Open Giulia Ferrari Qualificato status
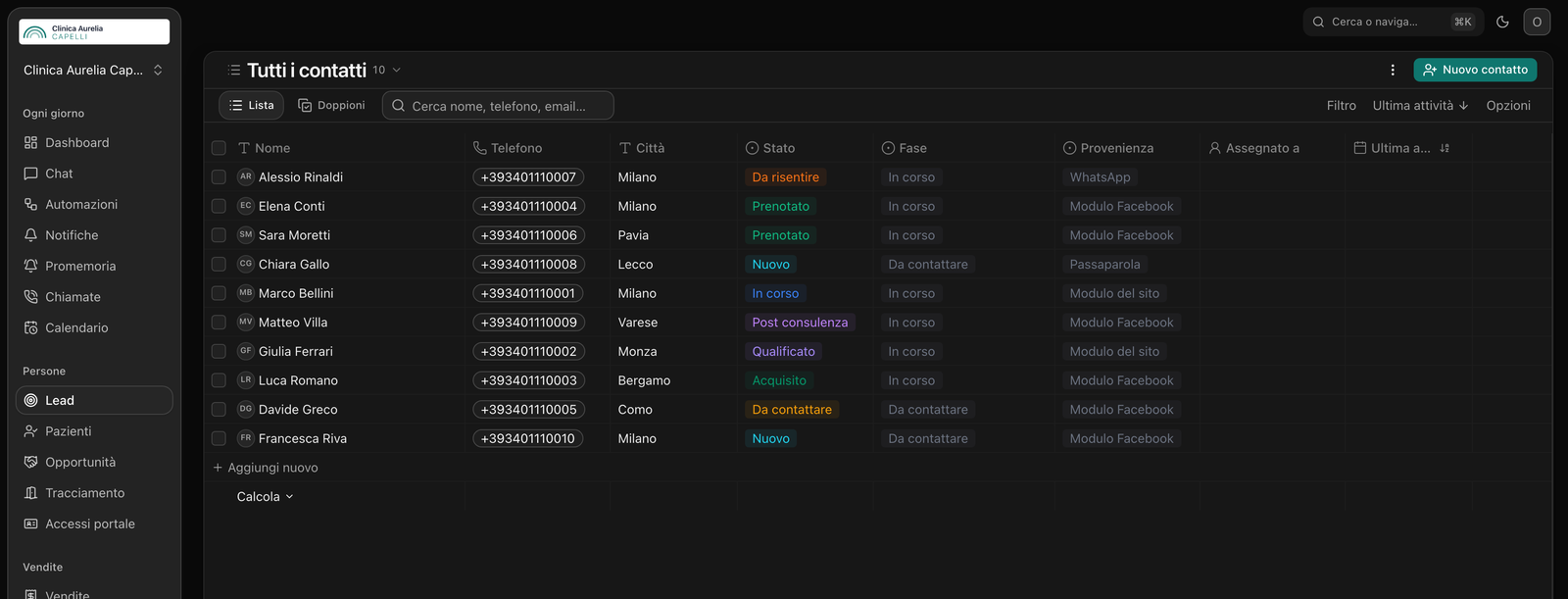 tap(783, 351)
